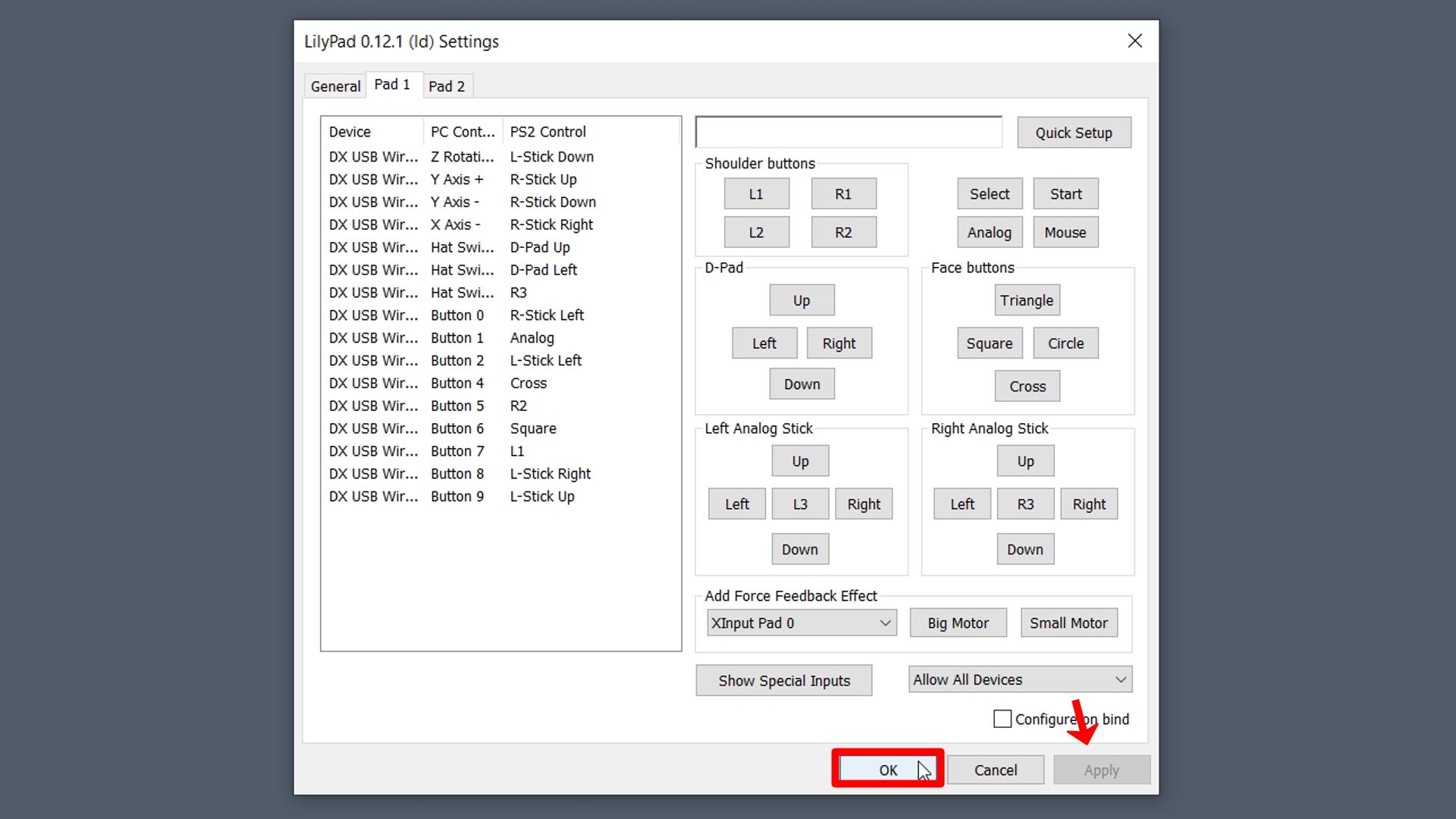Viewport: 1456px width, 819px height.
Task: Select the D-Pad Left binding row
Action: (x=500, y=270)
